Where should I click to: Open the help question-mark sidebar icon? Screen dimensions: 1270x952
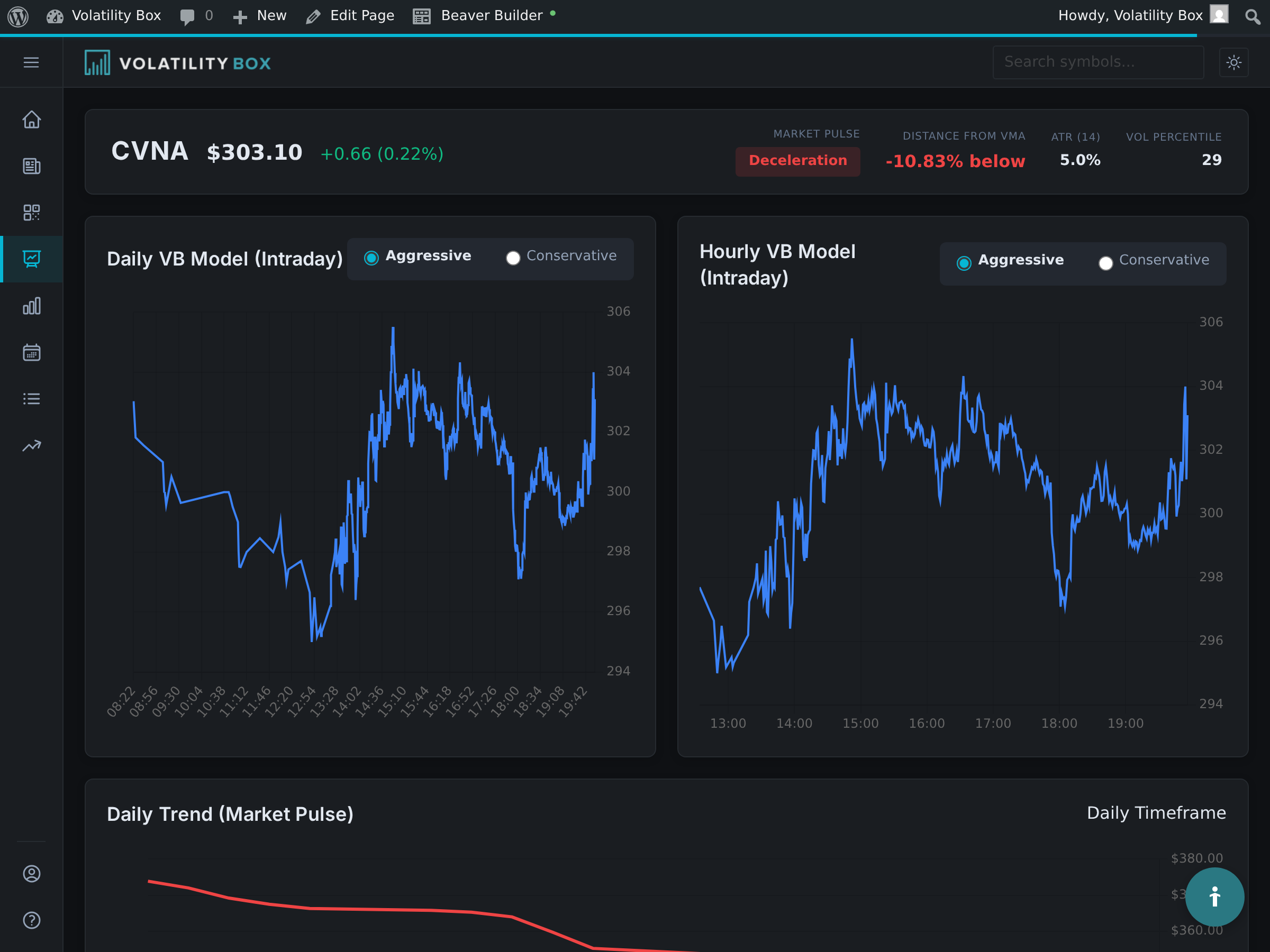click(32, 920)
